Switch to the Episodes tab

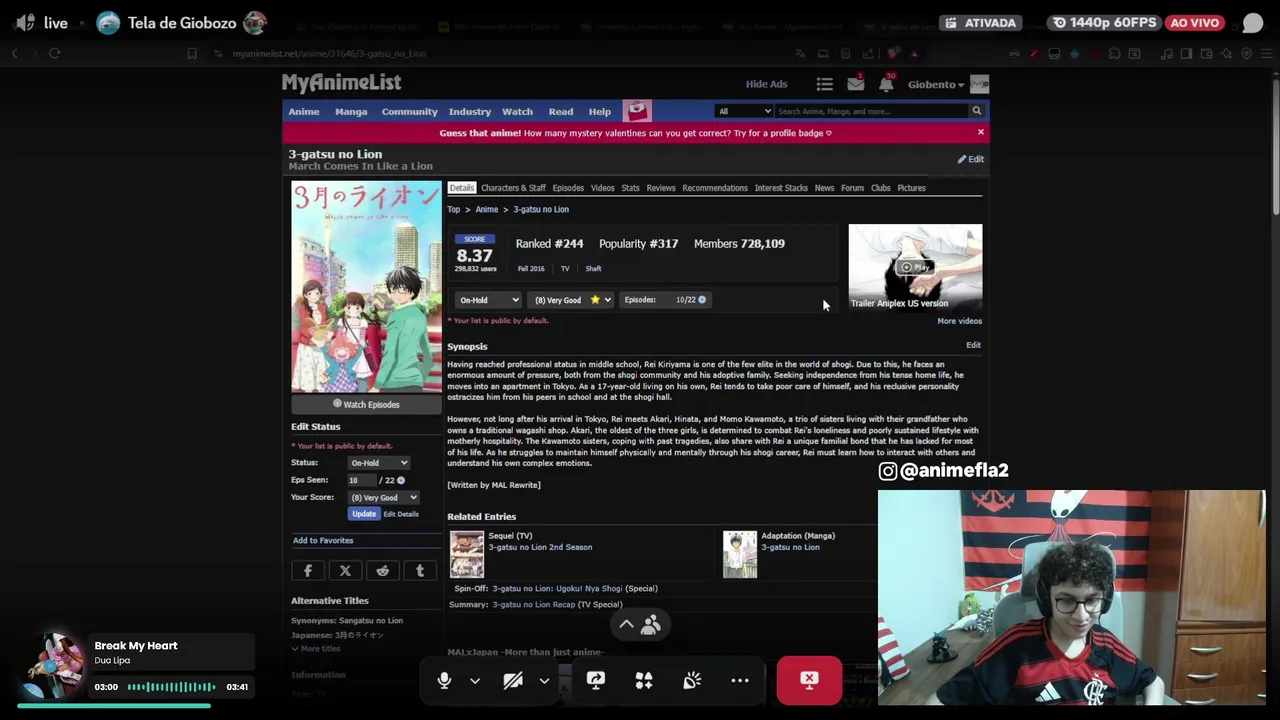click(568, 188)
